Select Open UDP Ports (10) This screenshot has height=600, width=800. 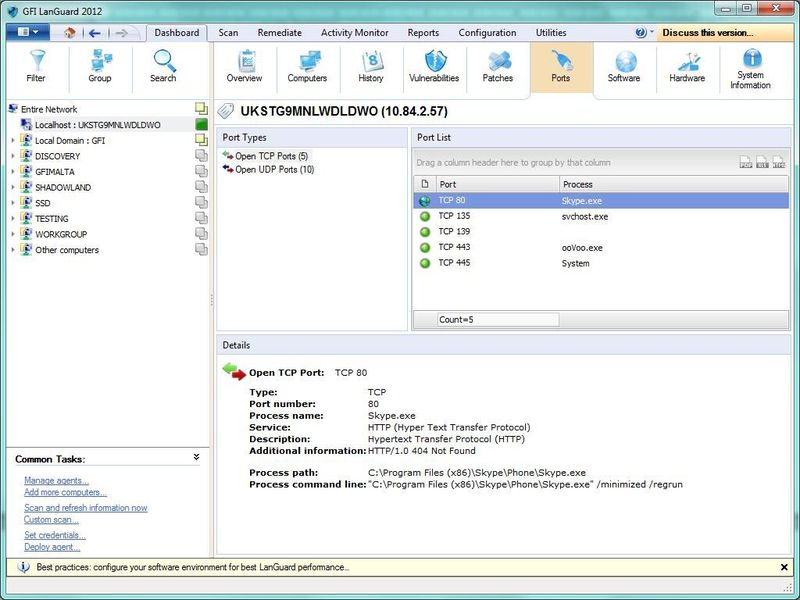point(274,170)
